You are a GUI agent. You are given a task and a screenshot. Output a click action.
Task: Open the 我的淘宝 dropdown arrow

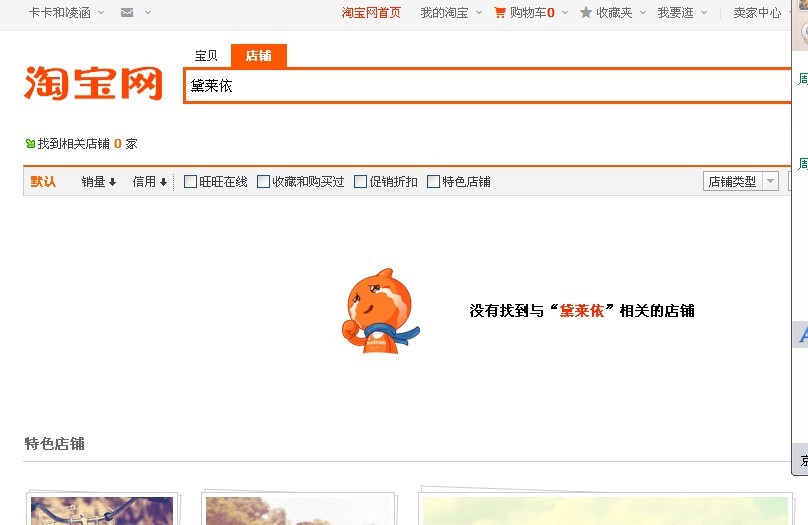479,12
